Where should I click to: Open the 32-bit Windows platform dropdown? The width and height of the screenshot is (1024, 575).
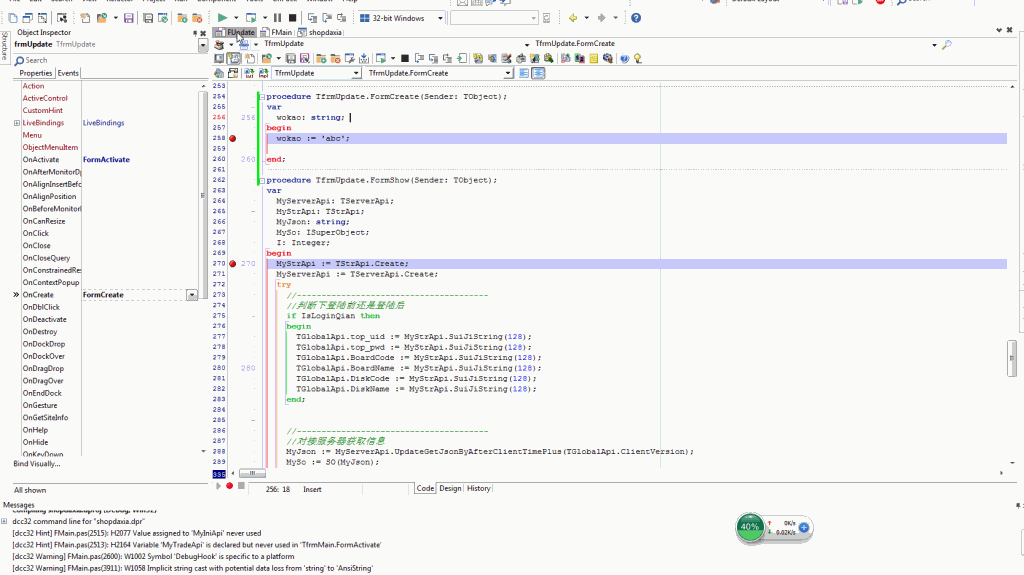click(440, 18)
